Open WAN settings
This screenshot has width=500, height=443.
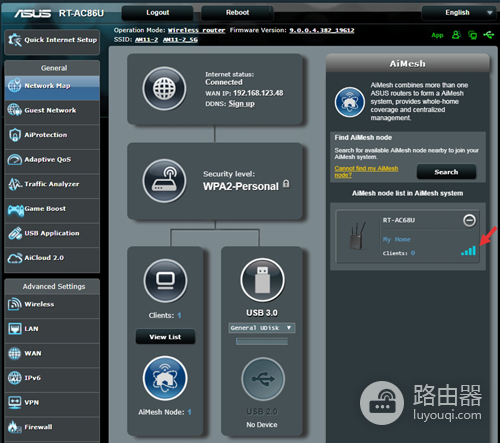point(52,356)
